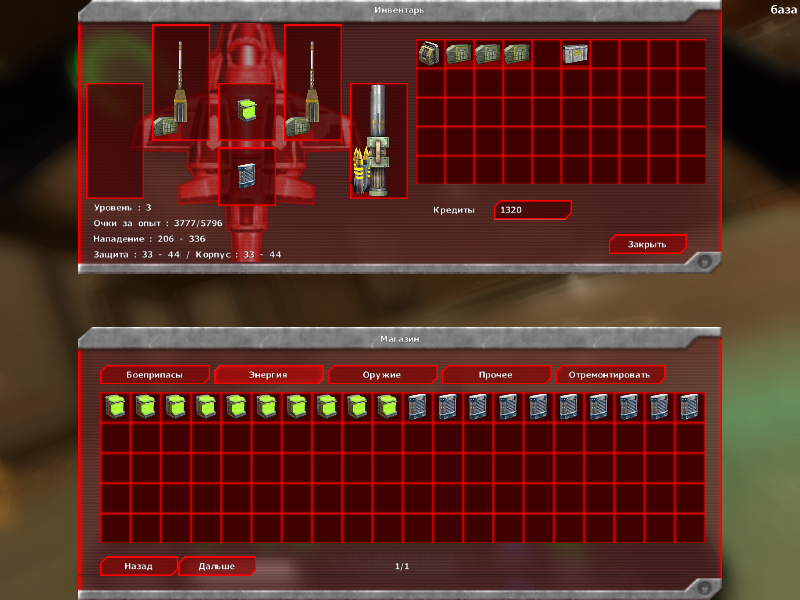
Task: Open the Боеприпасы shop tab
Action: point(155,374)
